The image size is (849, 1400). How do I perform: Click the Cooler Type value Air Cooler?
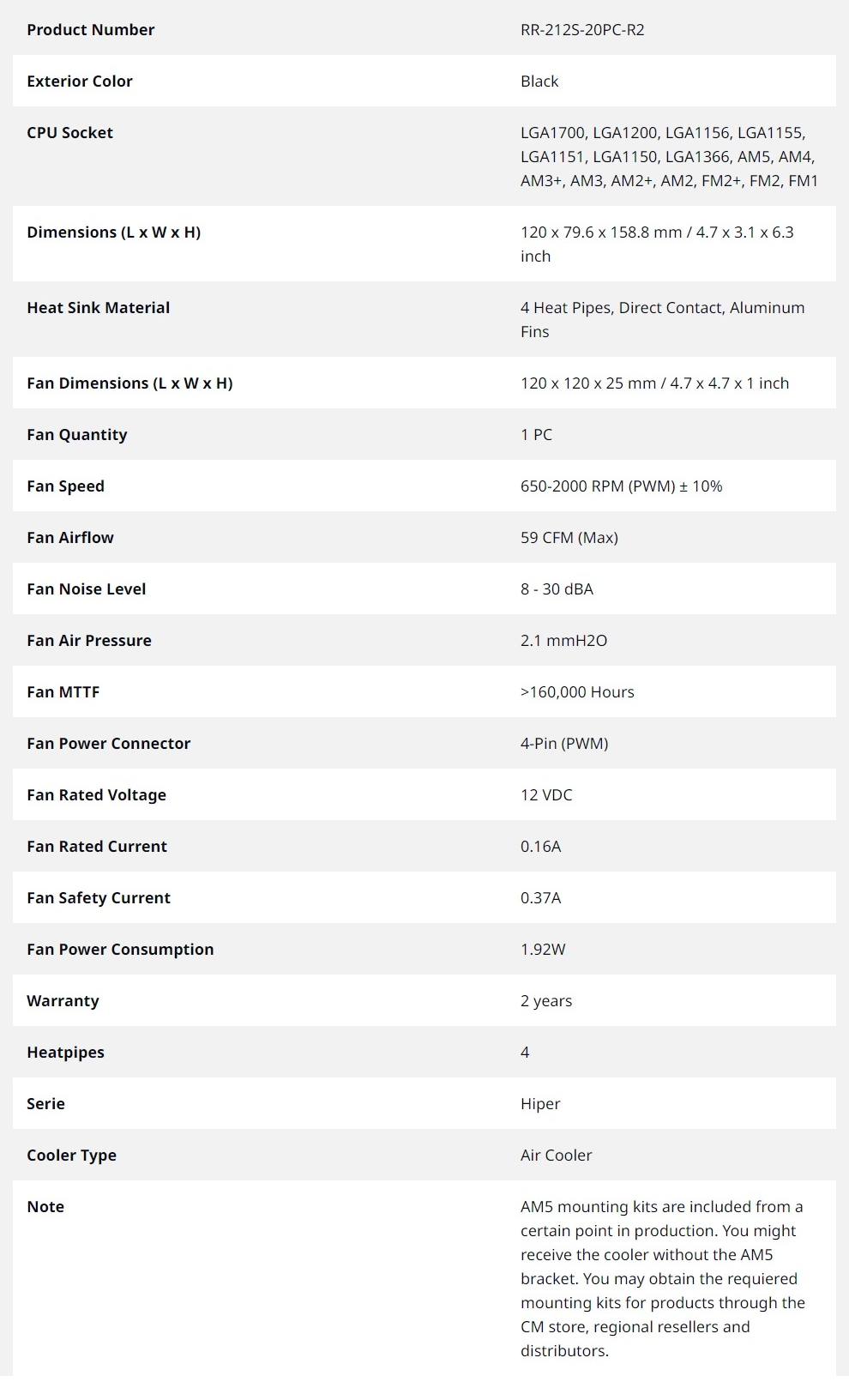pyautogui.click(x=556, y=1156)
